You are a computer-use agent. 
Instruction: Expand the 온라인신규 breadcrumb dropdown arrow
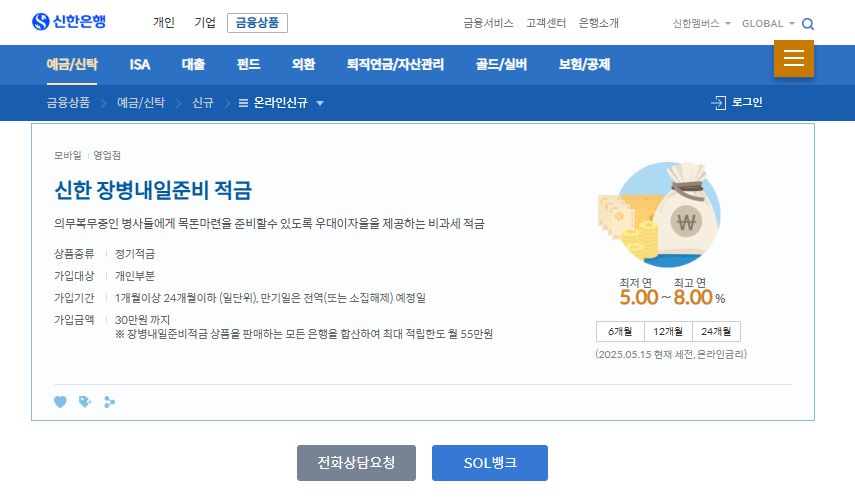click(320, 103)
